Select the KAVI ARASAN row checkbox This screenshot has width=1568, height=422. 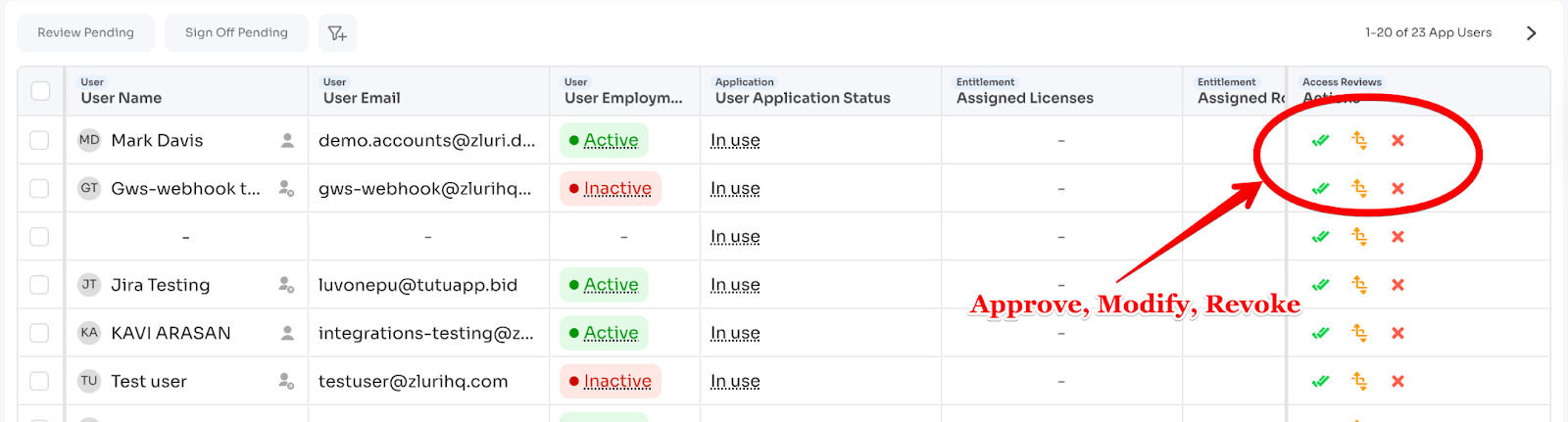click(x=39, y=333)
